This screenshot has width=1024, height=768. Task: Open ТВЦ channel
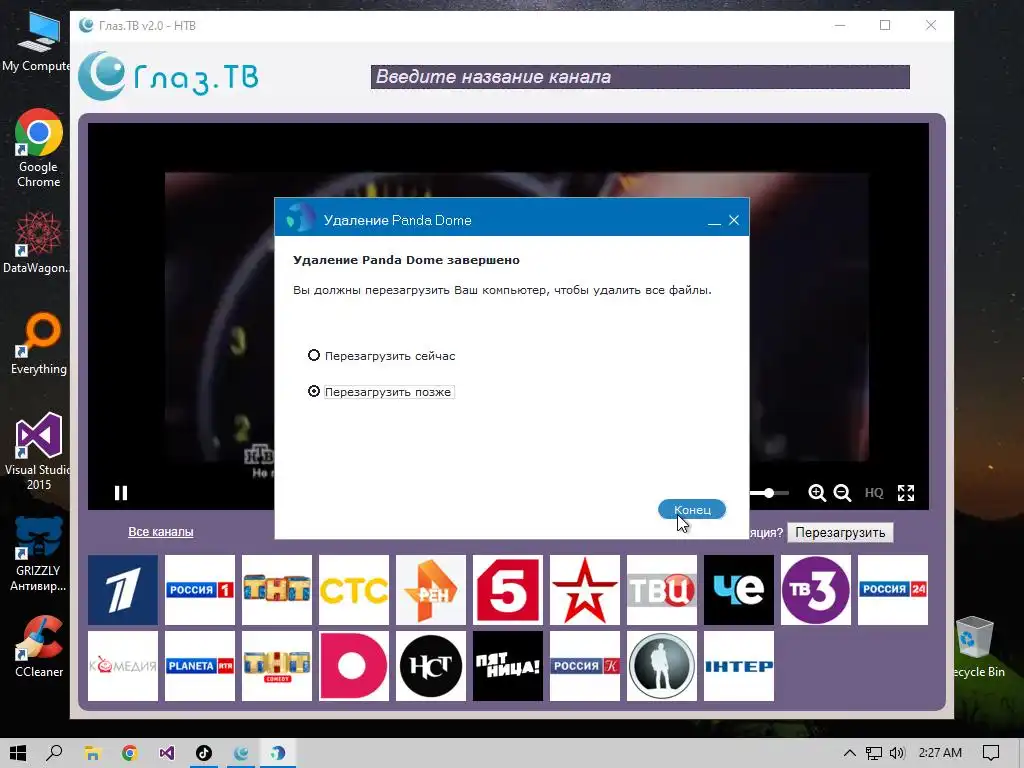pos(662,590)
